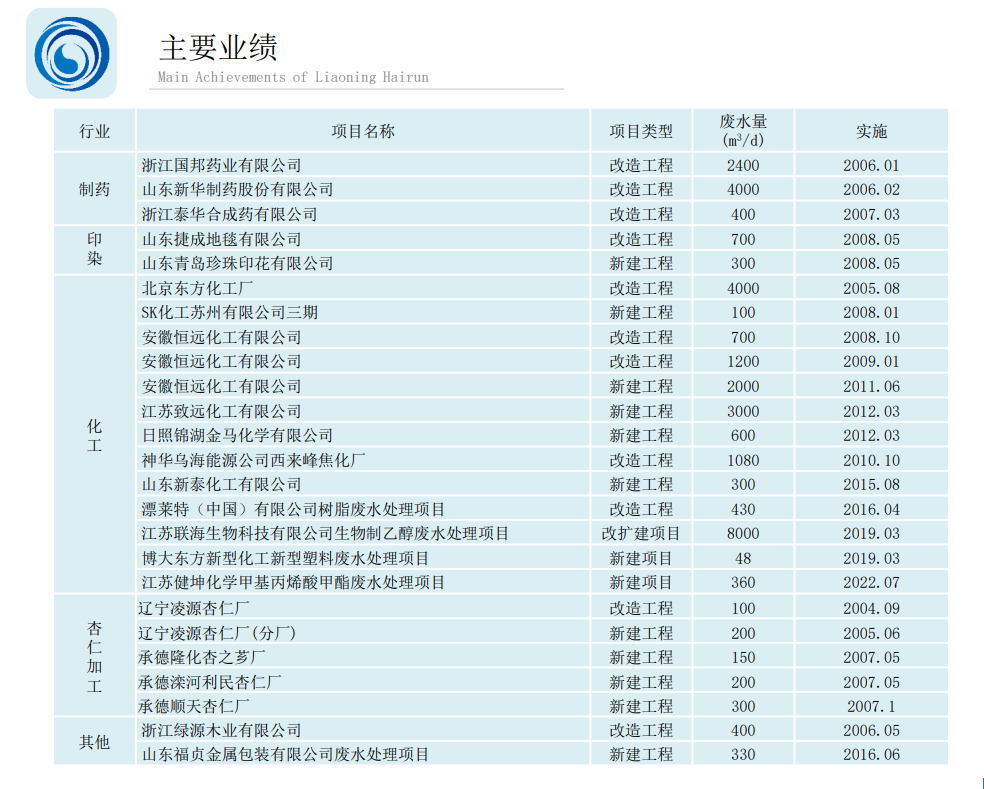This screenshot has height=789, width=984.
Task: Select the 杏仁加工 industry cell
Action: (95, 657)
